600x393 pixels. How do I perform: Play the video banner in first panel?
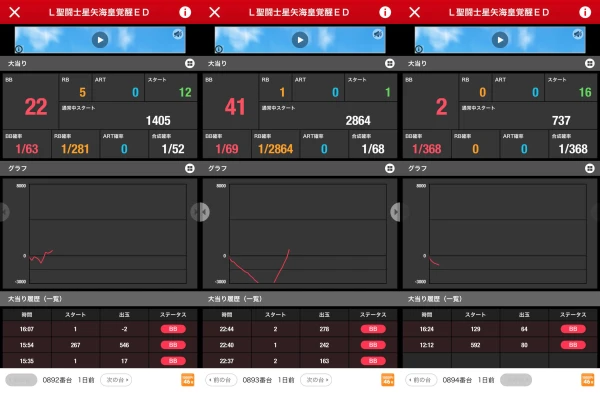coord(100,40)
